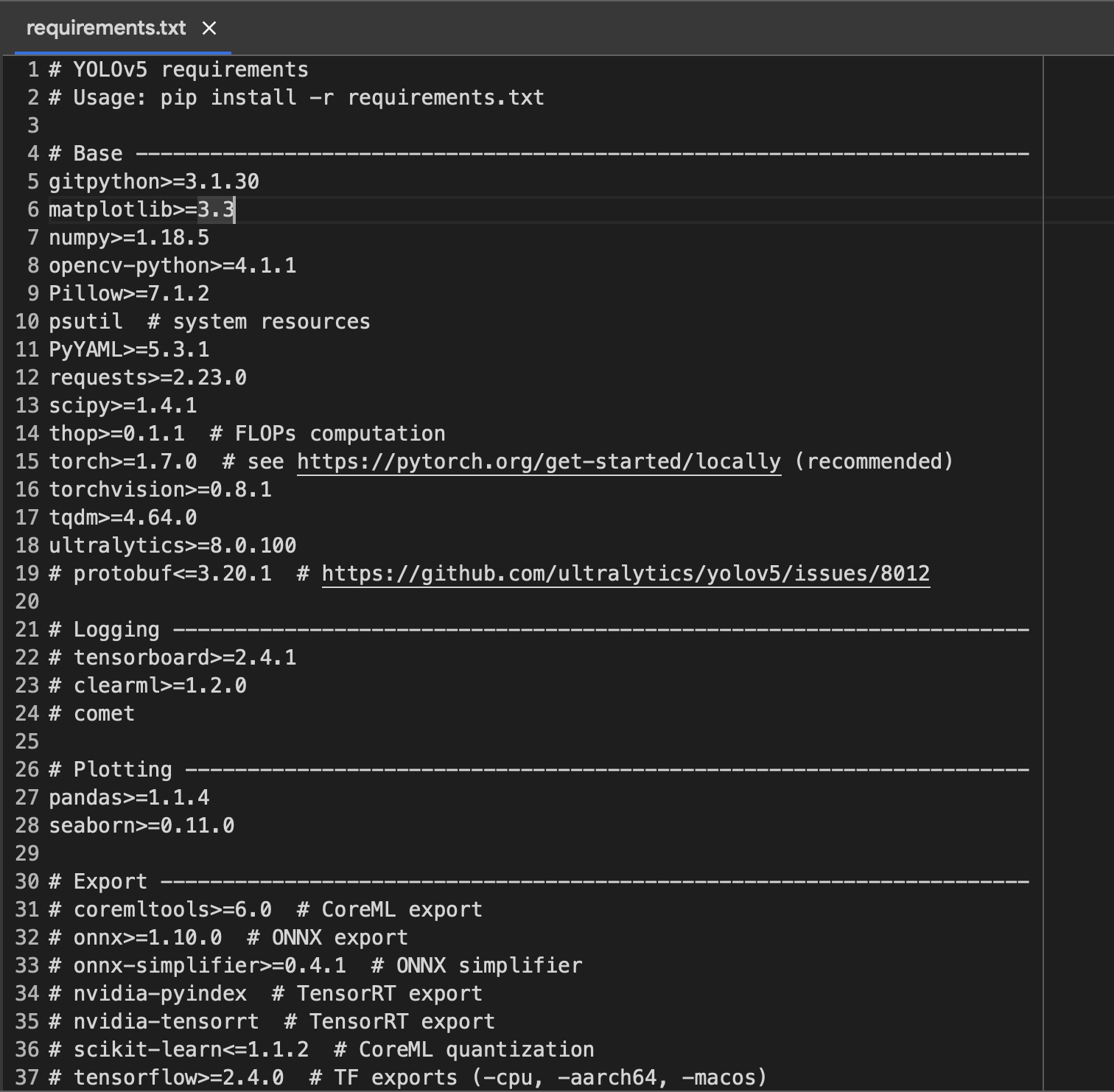The height and width of the screenshot is (1092, 1114).
Task: Click the '# nvidia-tensorrt' line
Action: (x=272, y=1021)
